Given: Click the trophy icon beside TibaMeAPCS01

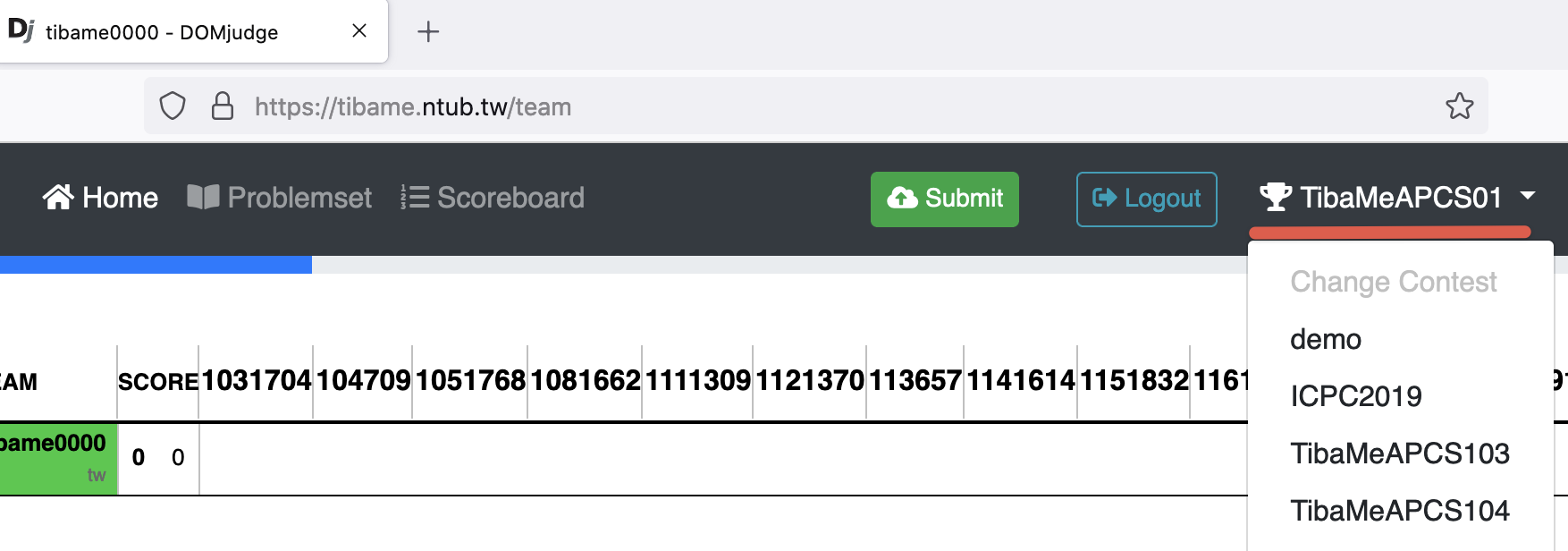Looking at the screenshot, I should (1276, 197).
